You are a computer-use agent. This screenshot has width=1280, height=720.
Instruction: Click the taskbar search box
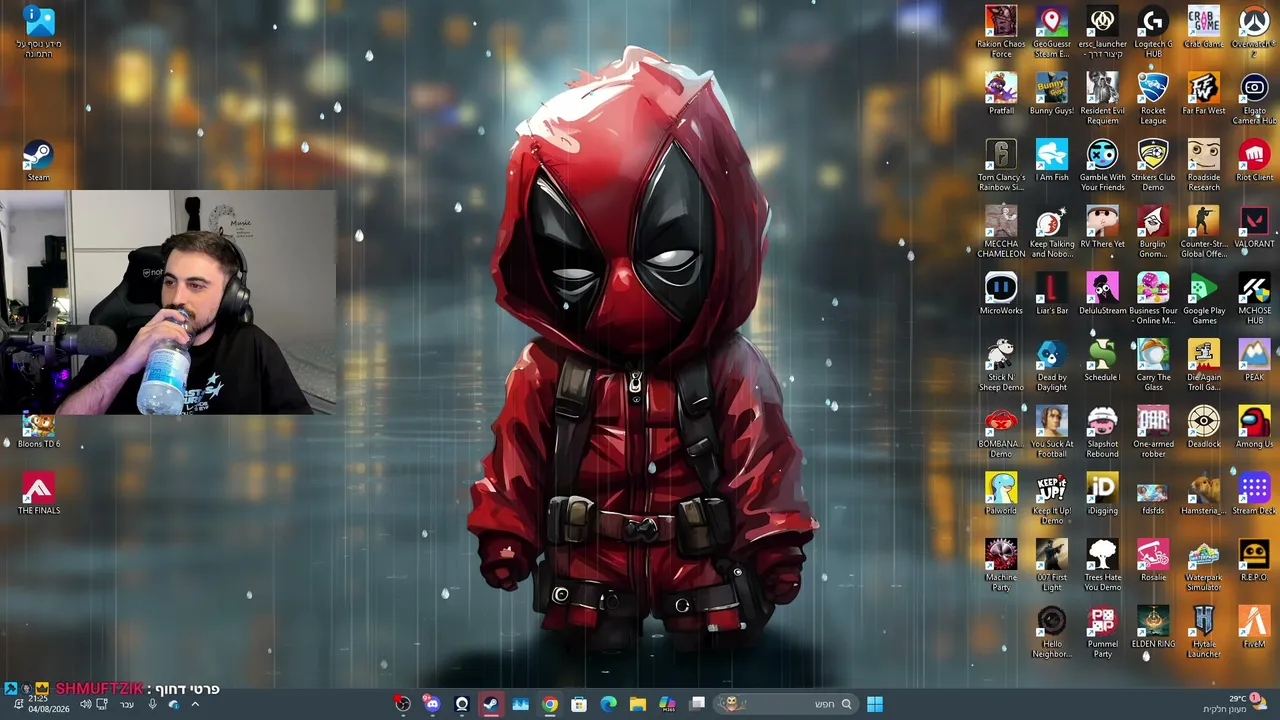point(786,704)
